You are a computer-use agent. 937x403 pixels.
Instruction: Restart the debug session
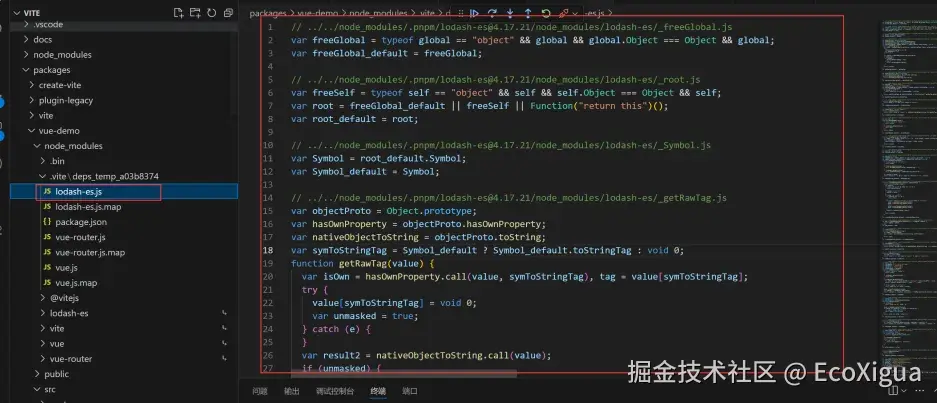[546, 13]
